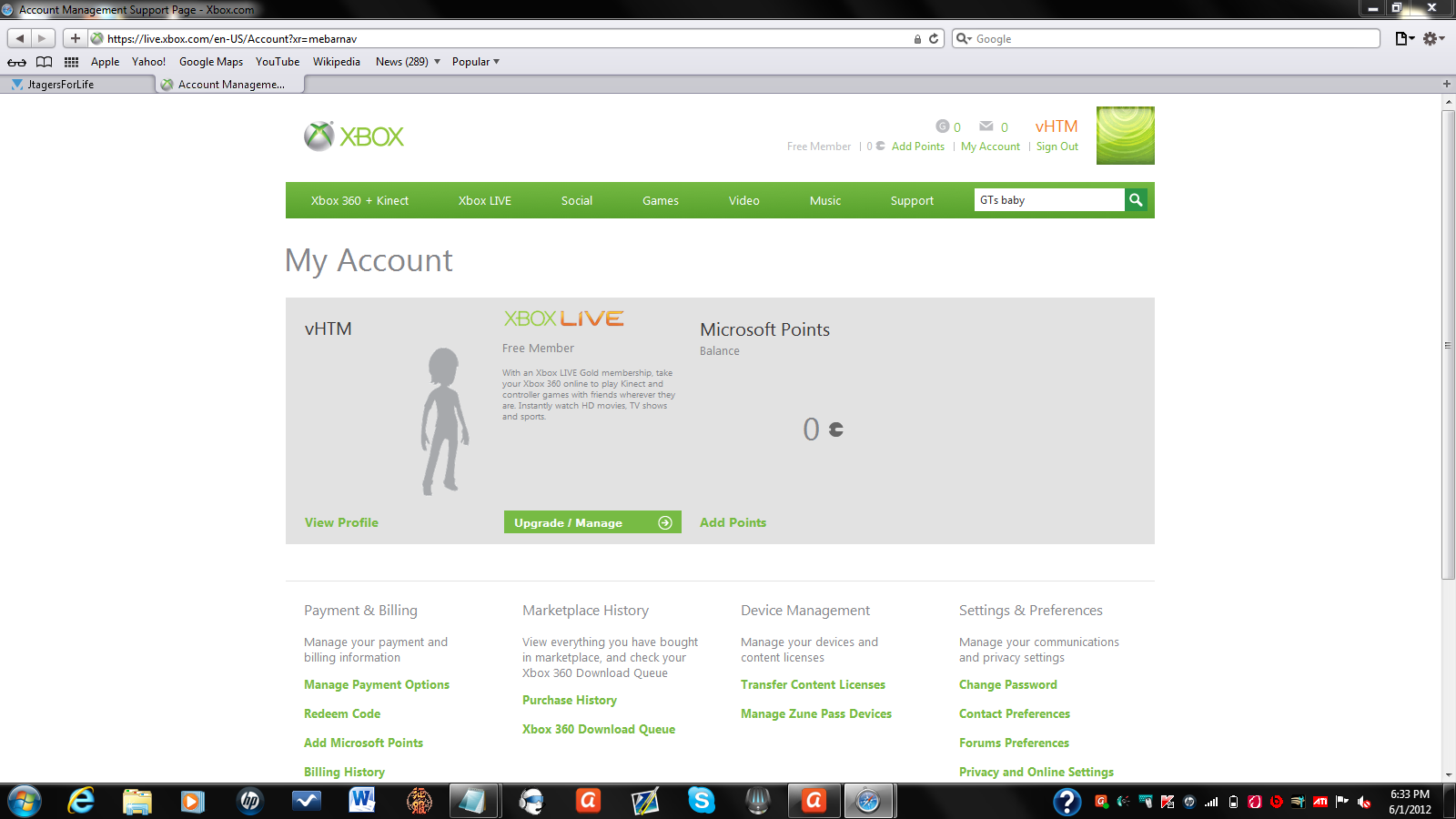The width and height of the screenshot is (1456, 819).
Task: Click the browser forward arrow
Action: pos(43,38)
